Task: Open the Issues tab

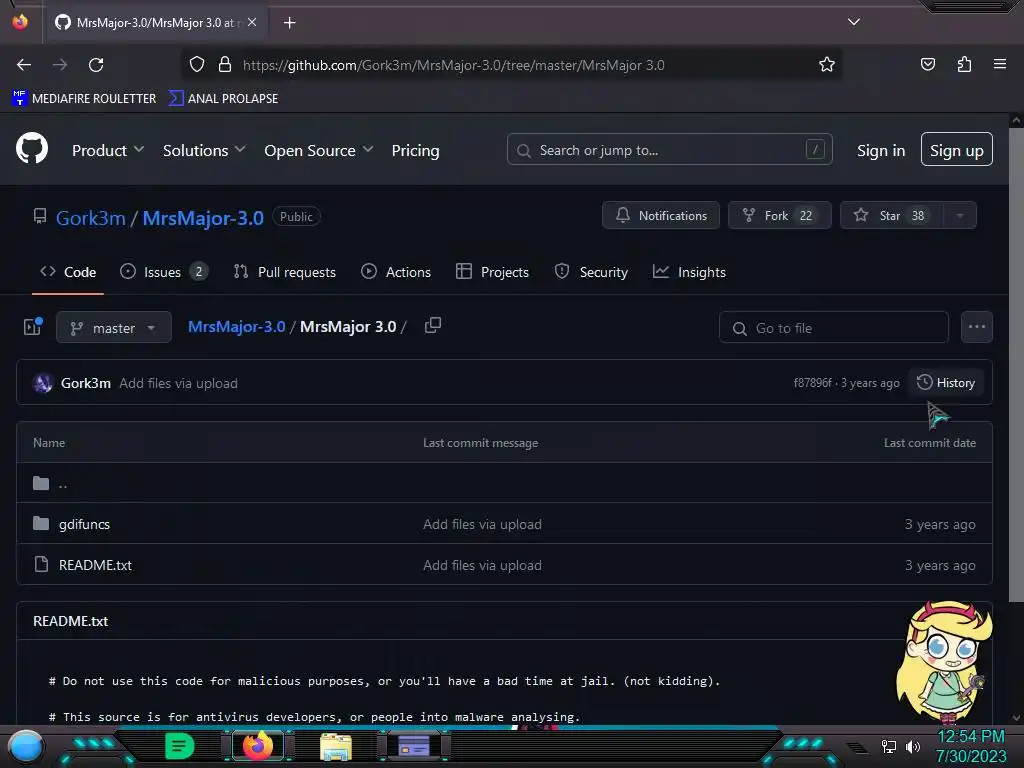Action: [x=164, y=272]
